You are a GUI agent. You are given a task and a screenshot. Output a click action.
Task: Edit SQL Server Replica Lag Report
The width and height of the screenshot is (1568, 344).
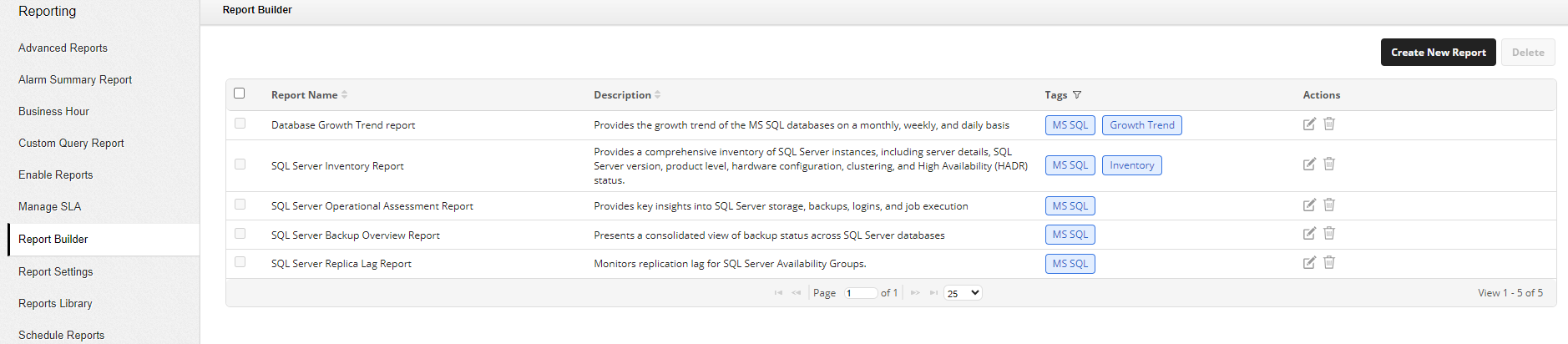click(x=1309, y=263)
